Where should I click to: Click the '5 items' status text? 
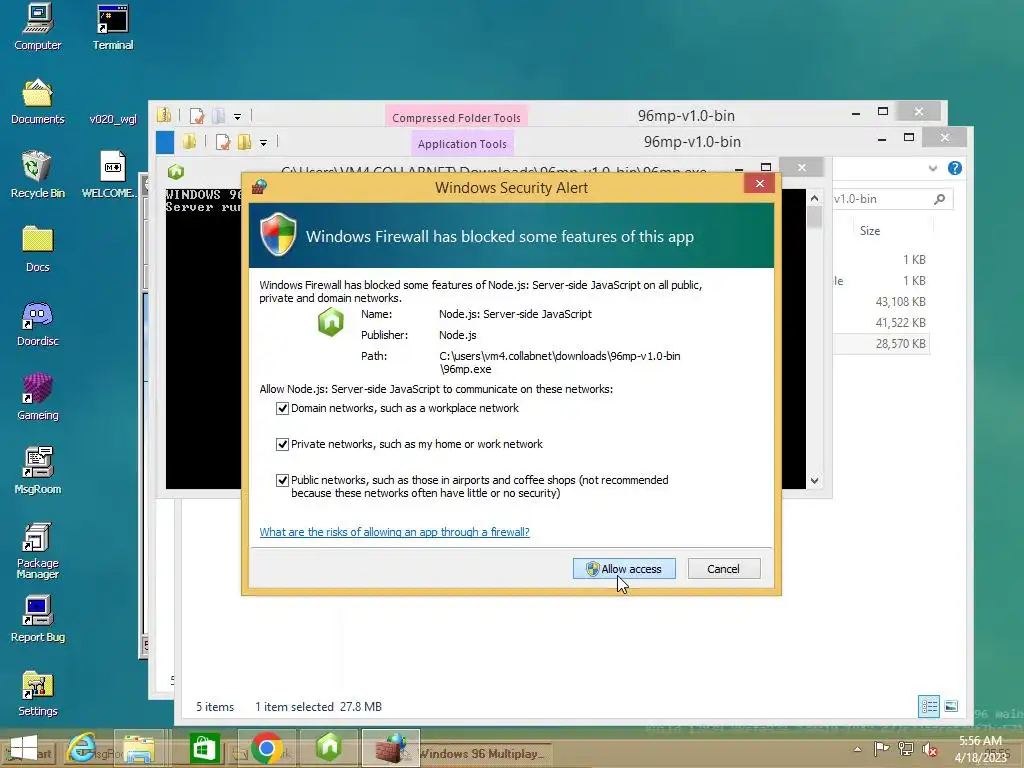(x=215, y=707)
